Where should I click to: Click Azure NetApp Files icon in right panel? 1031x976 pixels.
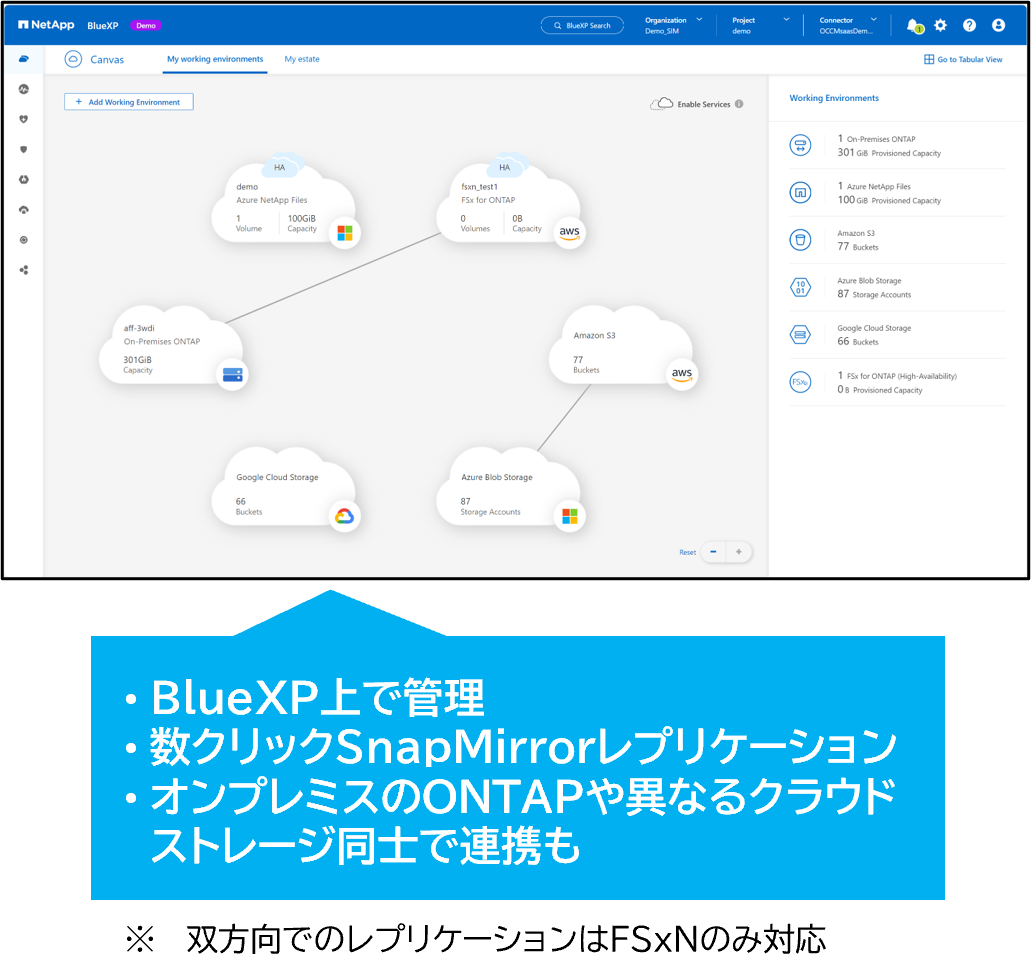pyautogui.click(x=800, y=193)
